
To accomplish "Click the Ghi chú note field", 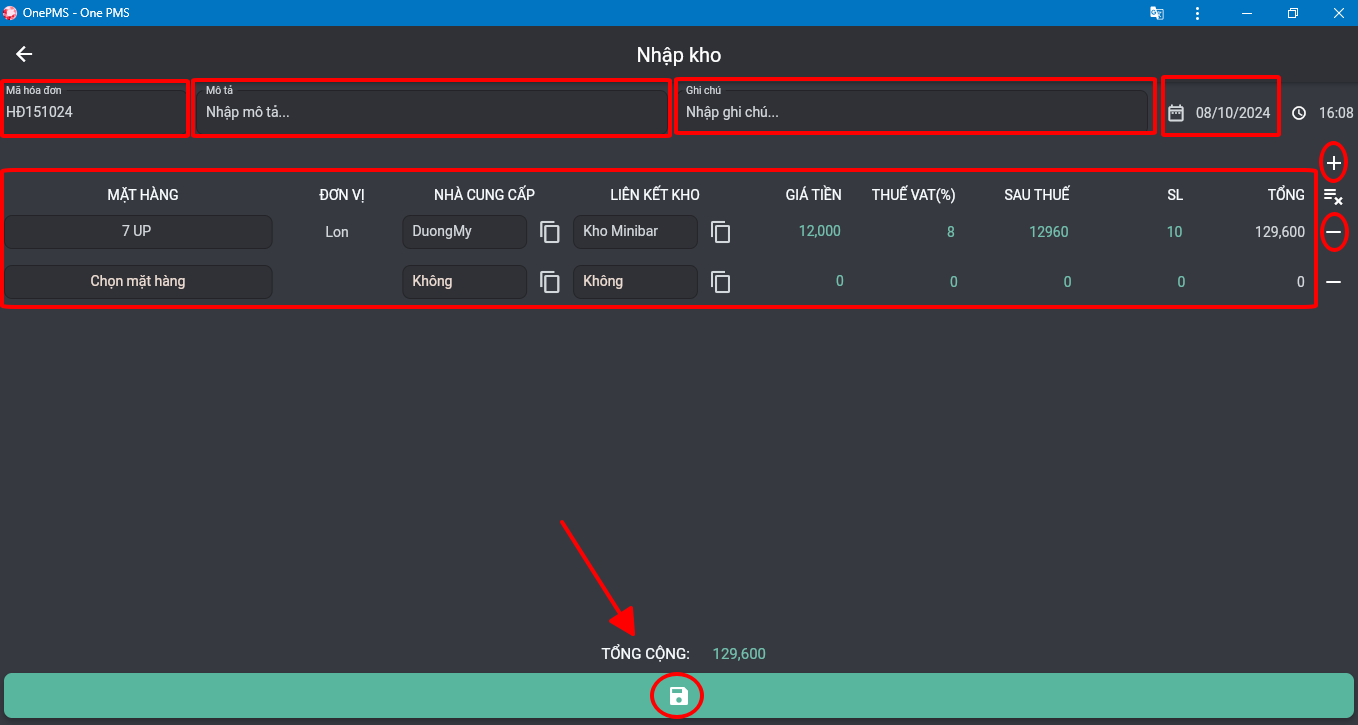I will tap(913, 110).
